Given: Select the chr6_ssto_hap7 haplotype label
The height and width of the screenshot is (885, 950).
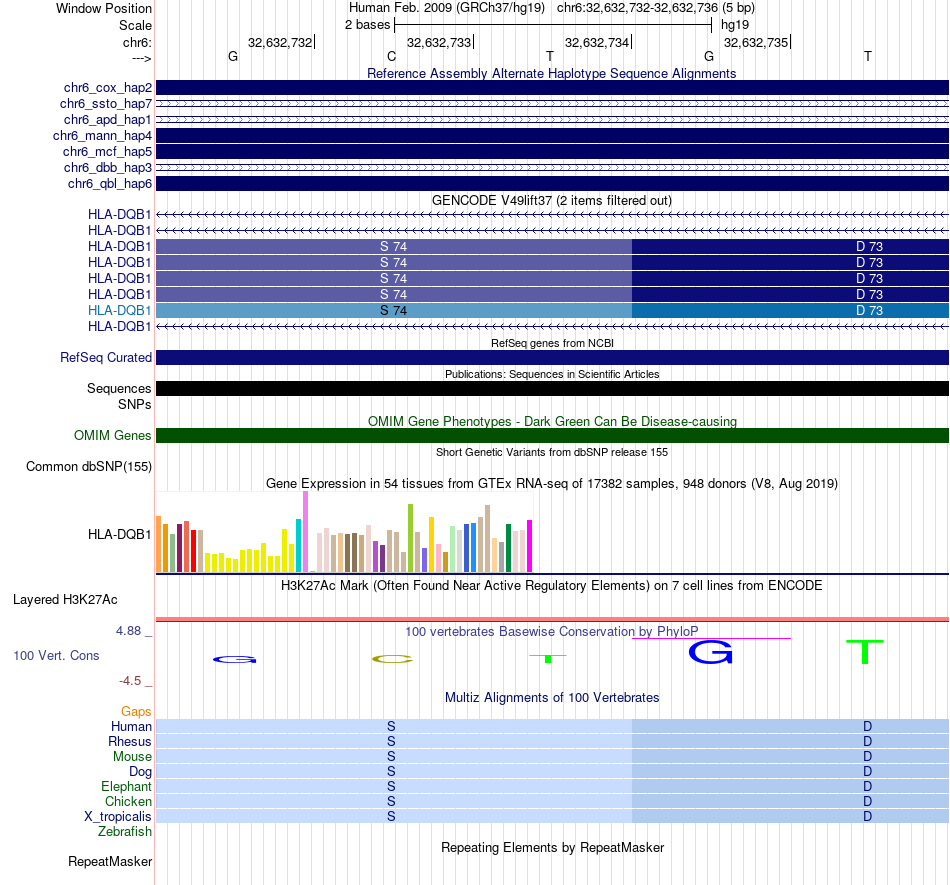Looking at the screenshot, I should [105, 104].
